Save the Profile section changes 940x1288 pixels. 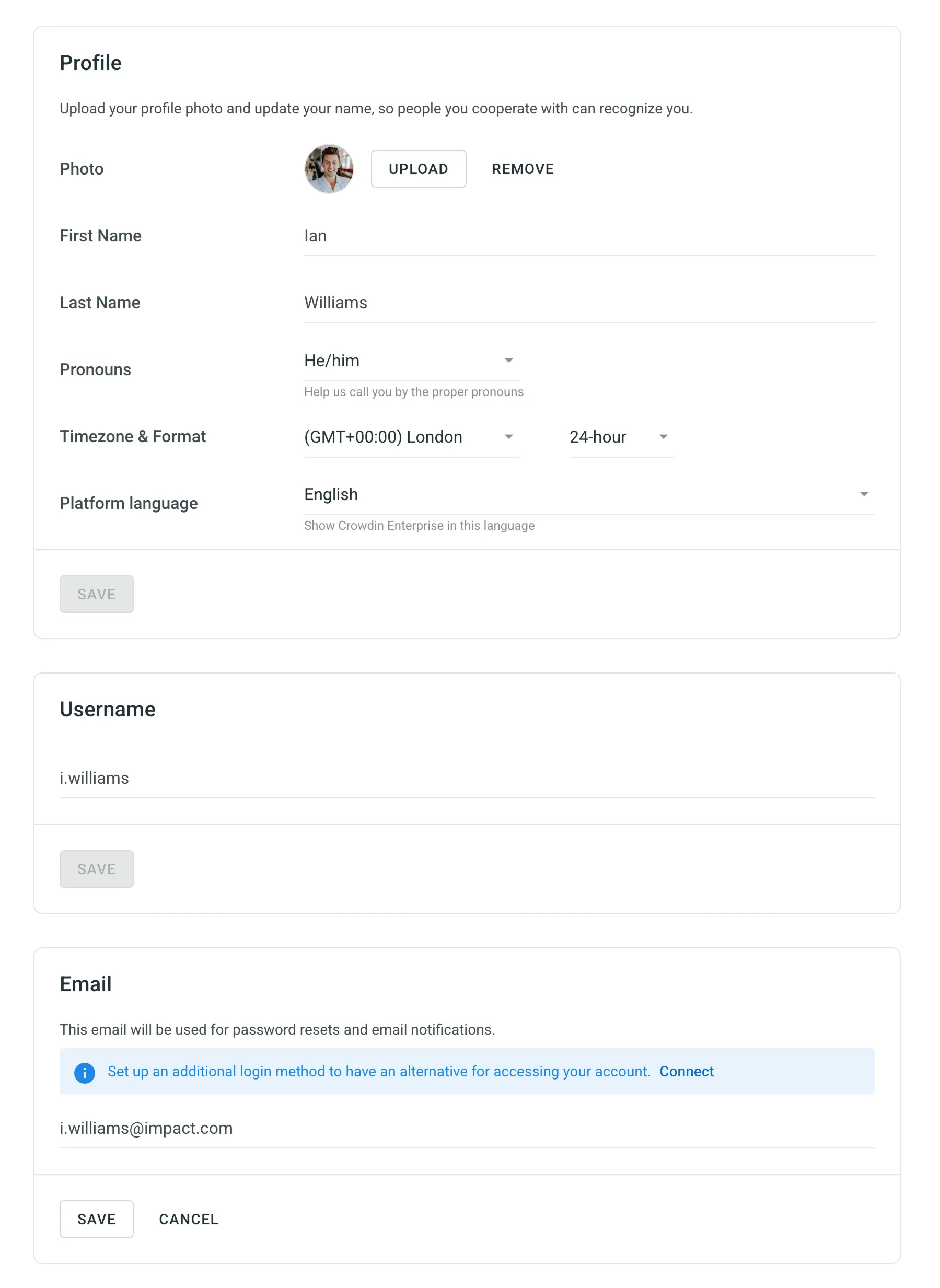click(96, 594)
